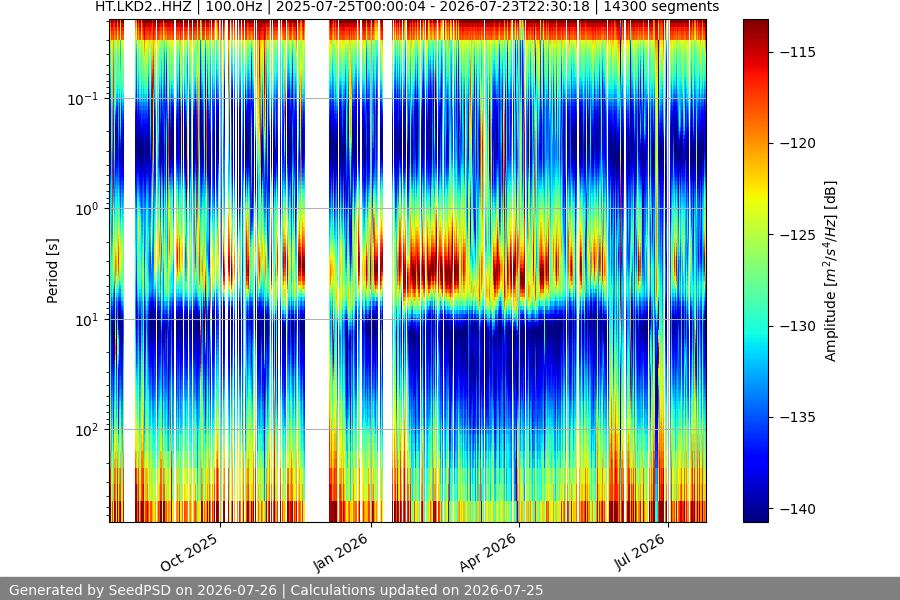The image size is (900, 600).
Task: Click the −125 colorbar tick label
Action: point(798,235)
